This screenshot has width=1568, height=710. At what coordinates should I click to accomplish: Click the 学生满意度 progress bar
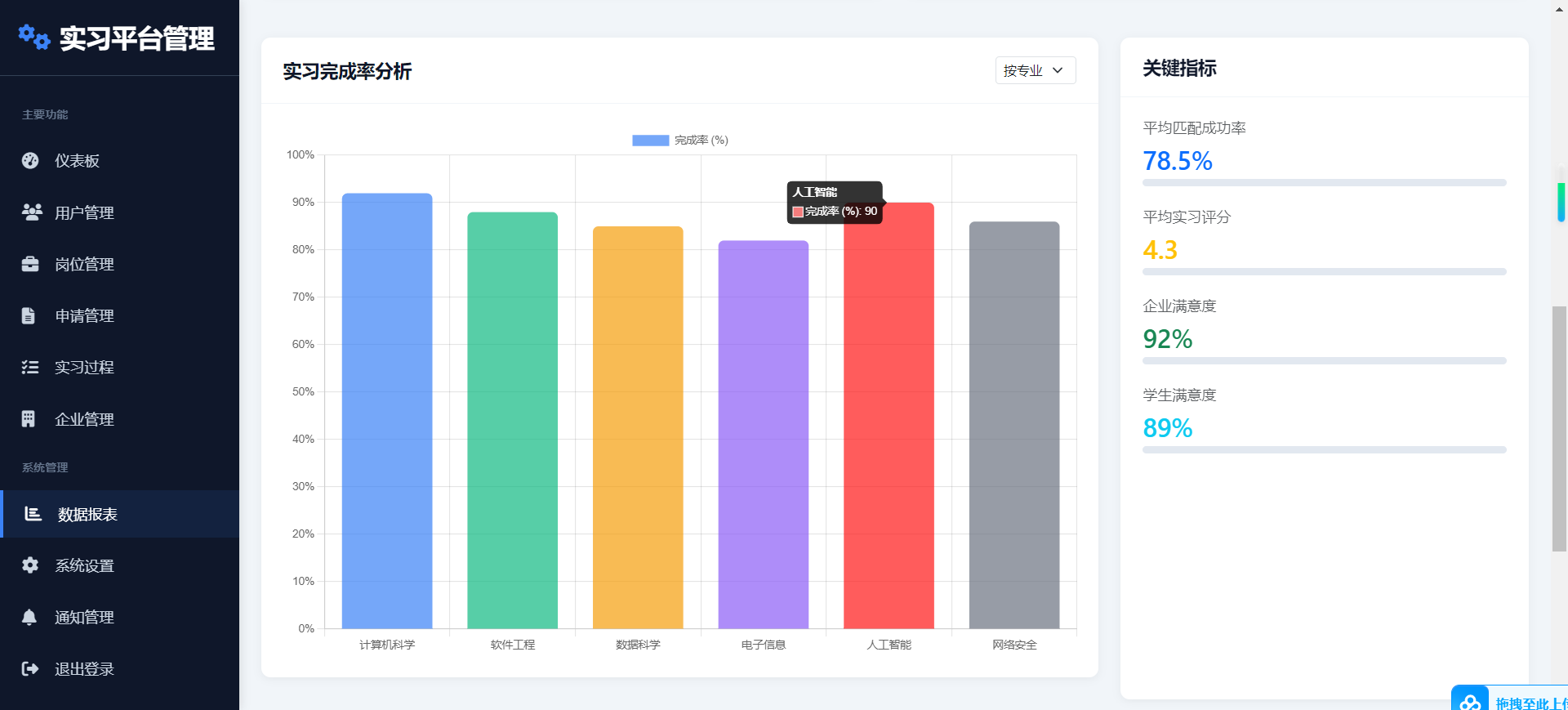click(x=1324, y=450)
